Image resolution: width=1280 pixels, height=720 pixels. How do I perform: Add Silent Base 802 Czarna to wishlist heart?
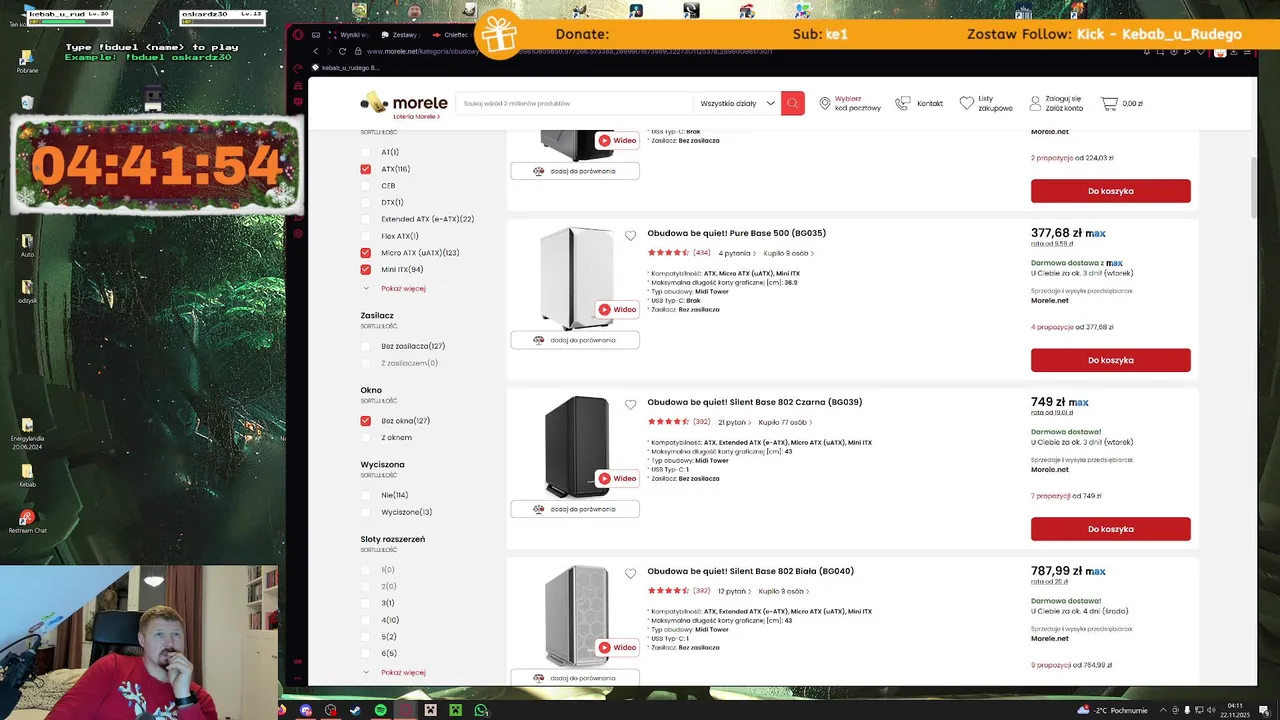click(630, 405)
